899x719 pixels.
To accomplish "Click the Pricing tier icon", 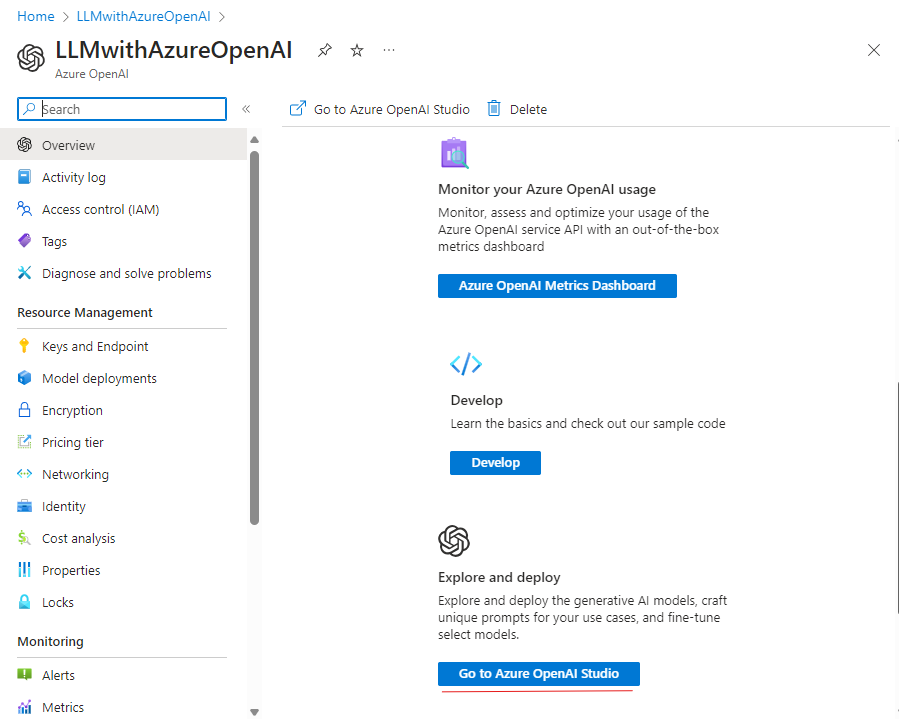I will pyautogui.click(x=25, y=441).
